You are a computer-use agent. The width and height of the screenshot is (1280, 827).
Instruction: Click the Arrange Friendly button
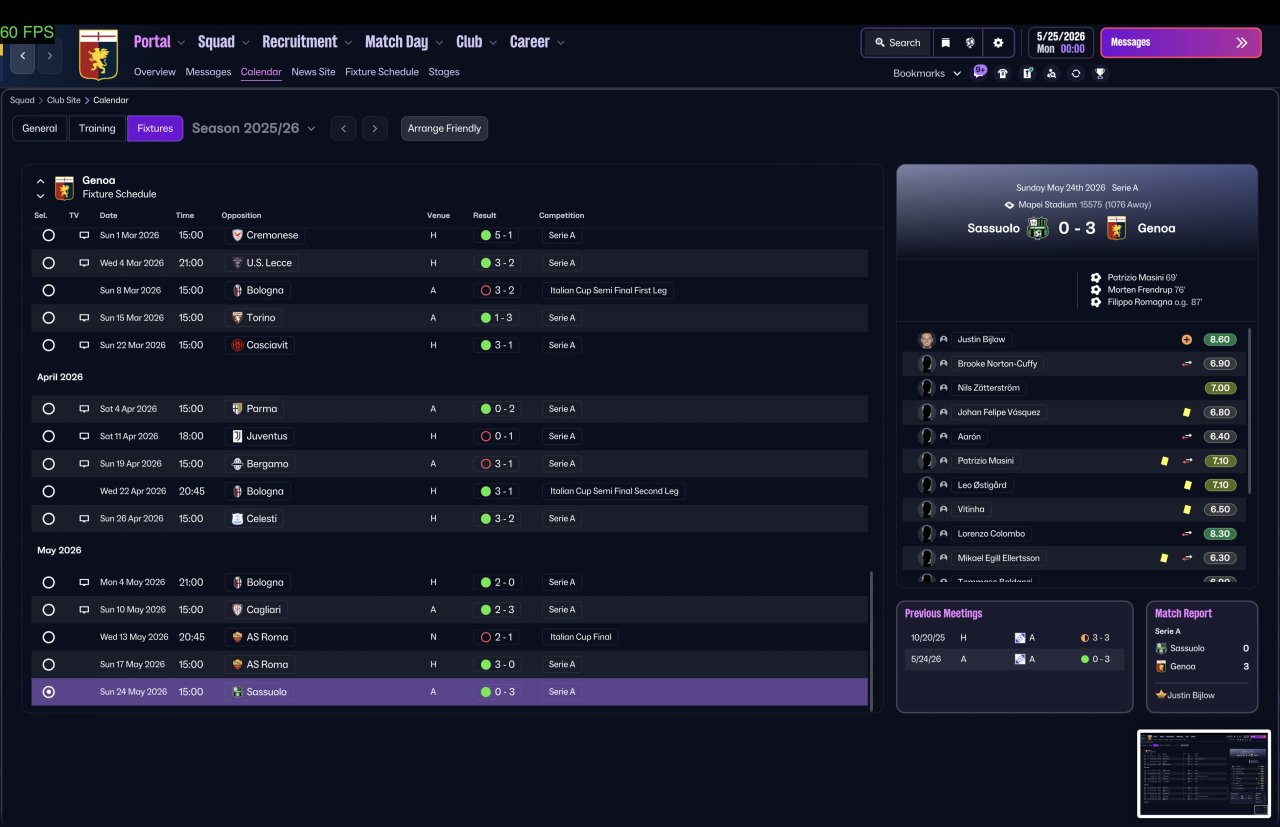click(444, 128)
